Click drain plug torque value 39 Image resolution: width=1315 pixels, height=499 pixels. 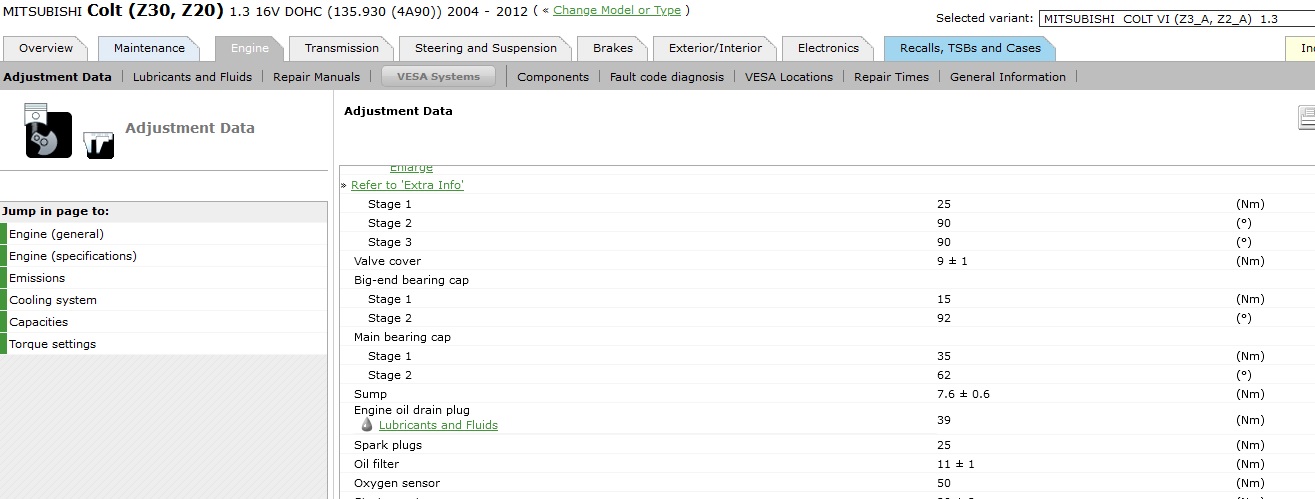pos(944,420)
